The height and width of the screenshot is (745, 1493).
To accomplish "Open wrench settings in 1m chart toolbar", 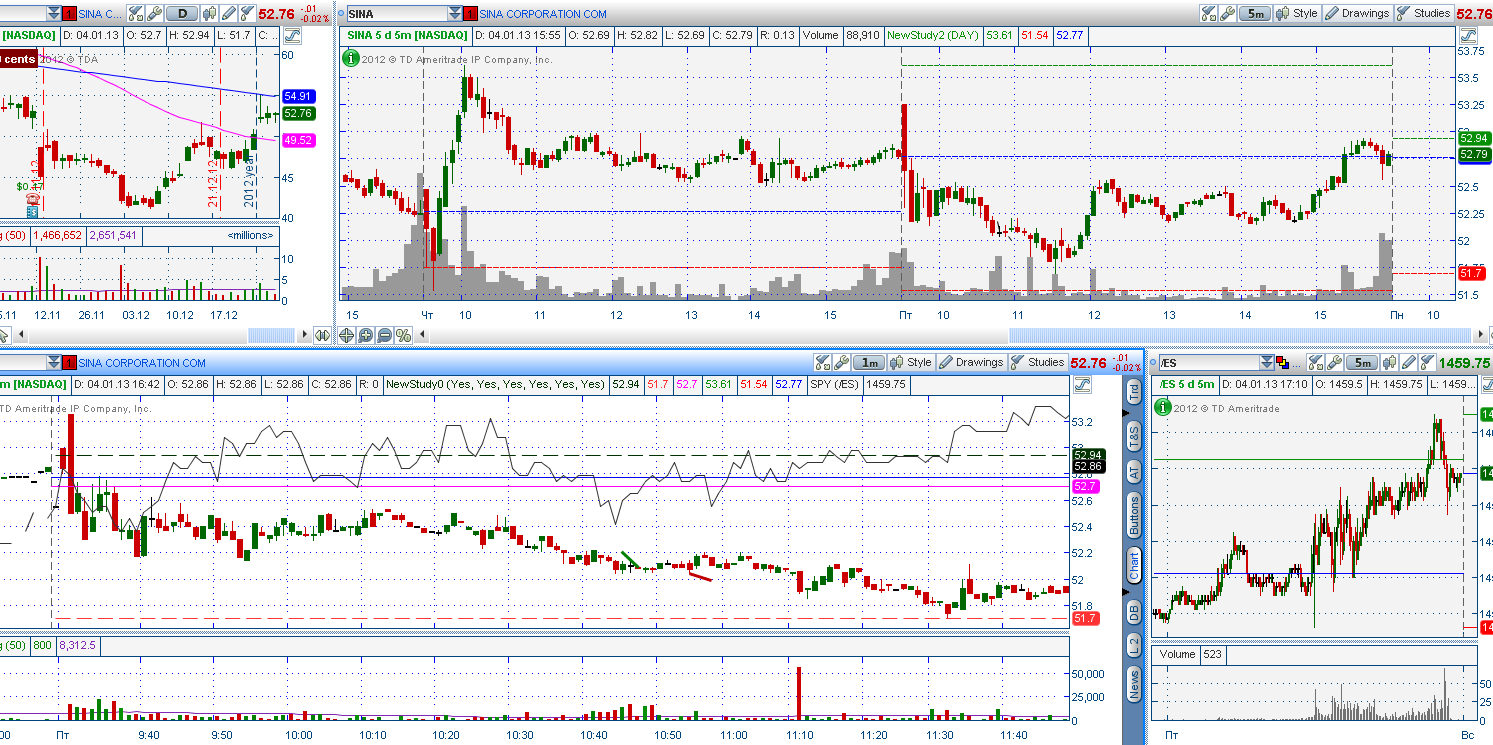I will point(842,362).
